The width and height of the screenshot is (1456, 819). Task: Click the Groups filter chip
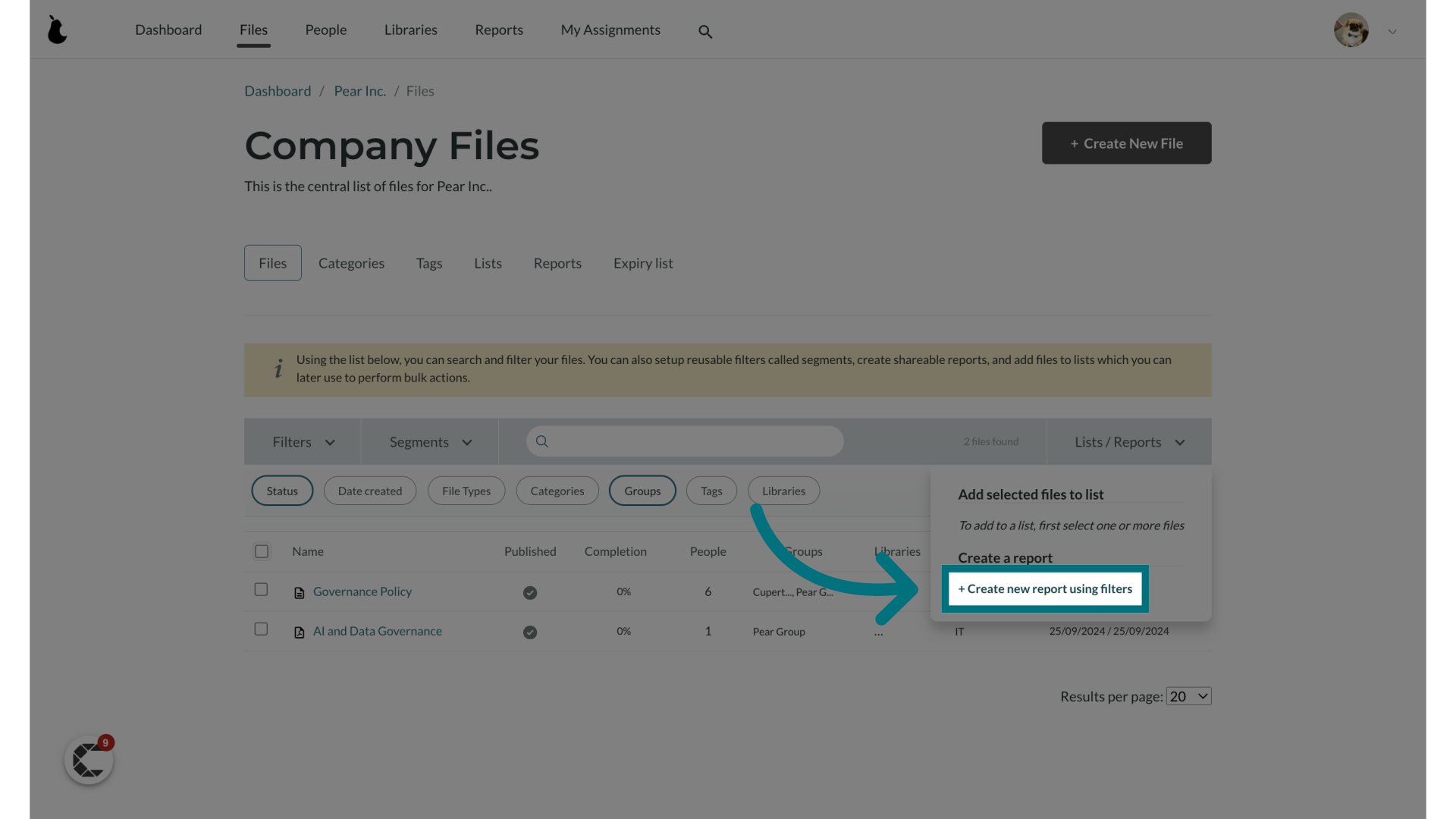point(642,490)
